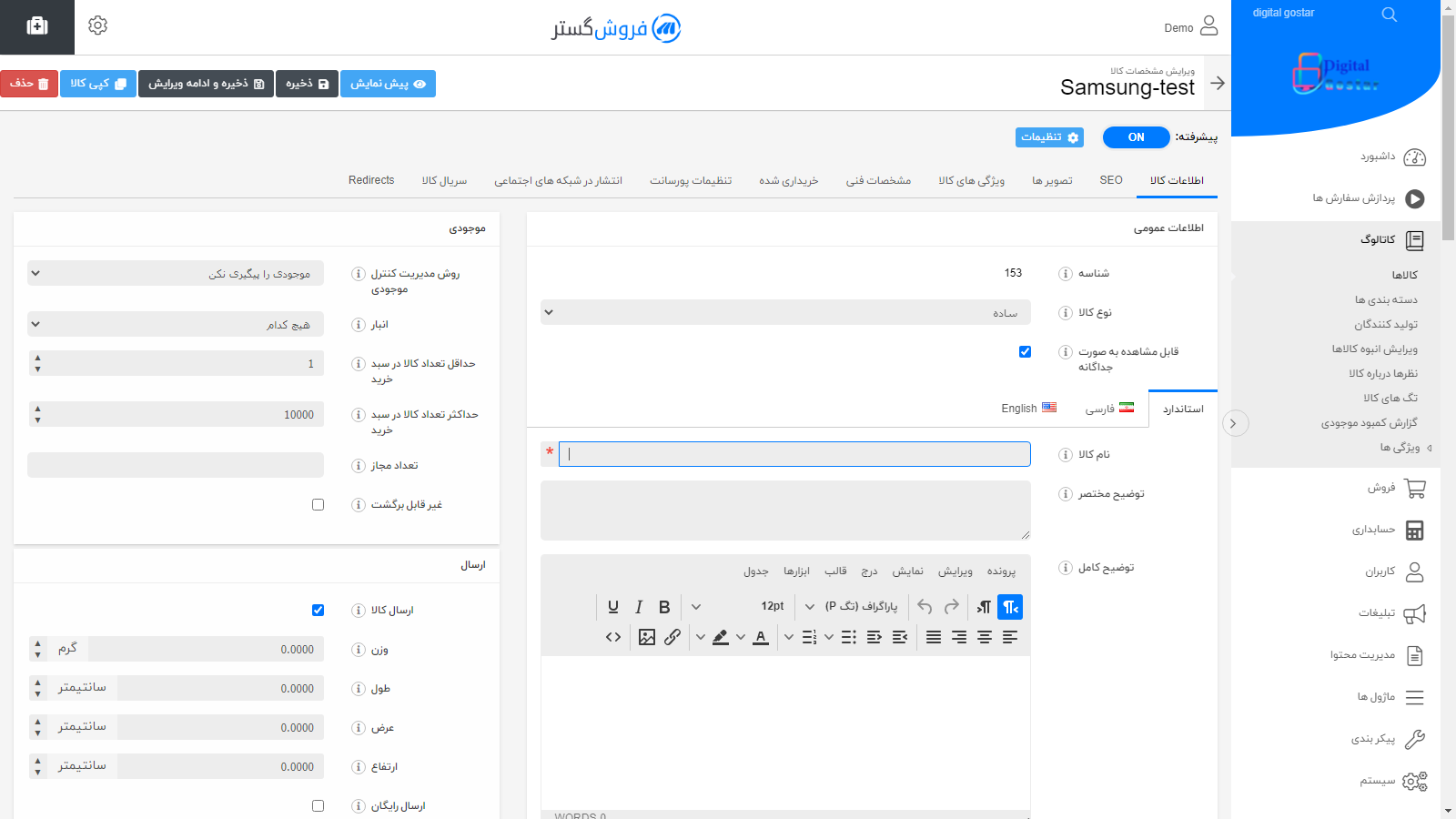Open the English language tab
This screenshot has height=819, width=1456.
click(x=1028, y=409)
